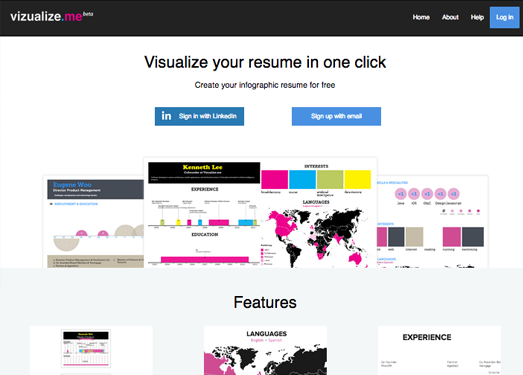Image resolution: width=523 pixels, height=375 pixels.
Task: Open the Experience feature card
Action: coord(440,350)
